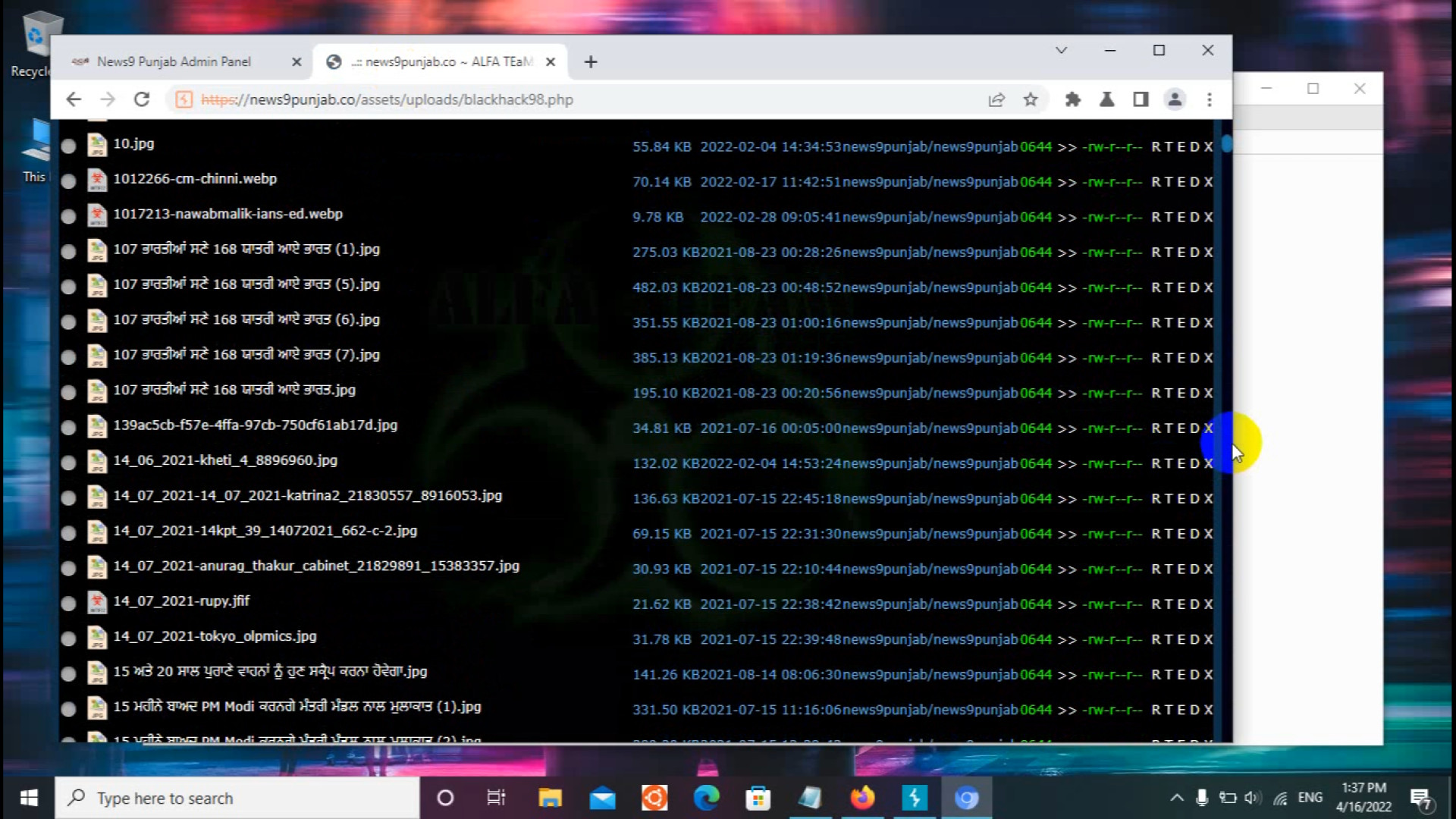The width and height of the screenshot is (1456, 819).
Task: Show hidden system tray icons
Action: (1176, 798)
